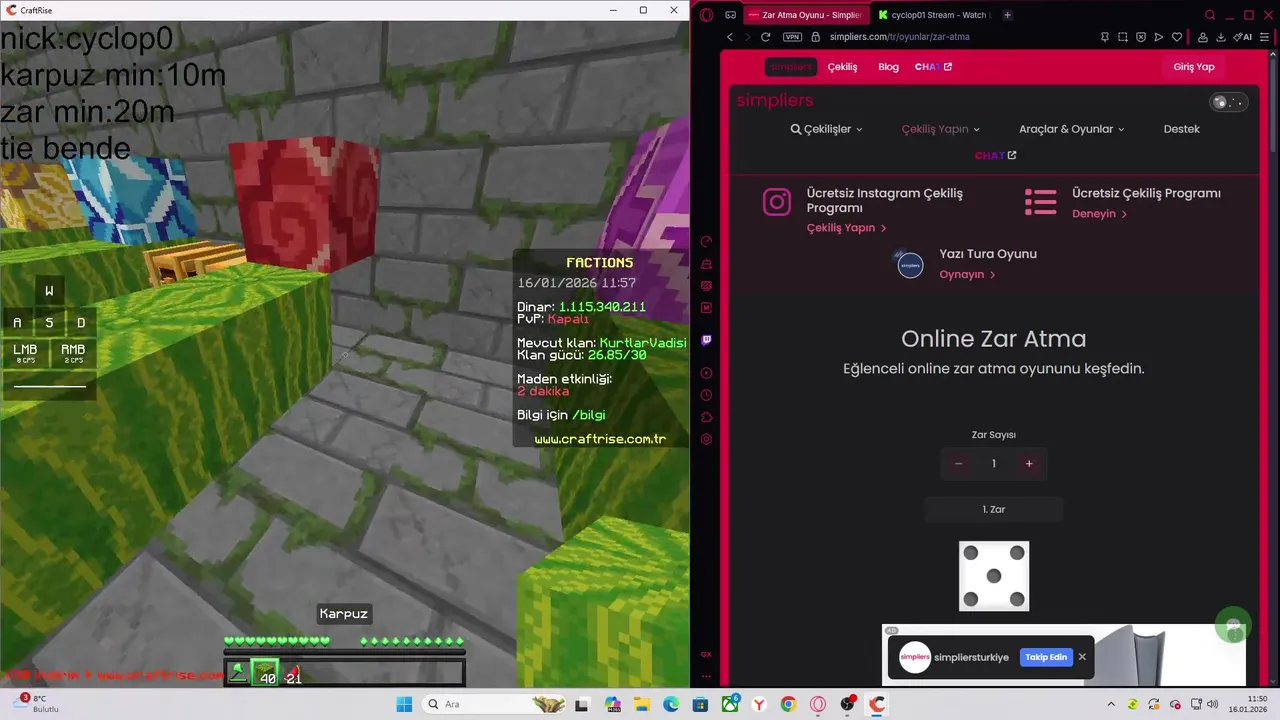This screenshot has height=720, width=1280.
Task: Close the simpliersturkiye popup
Action: pyautogui.click(x=1082, y=657)
